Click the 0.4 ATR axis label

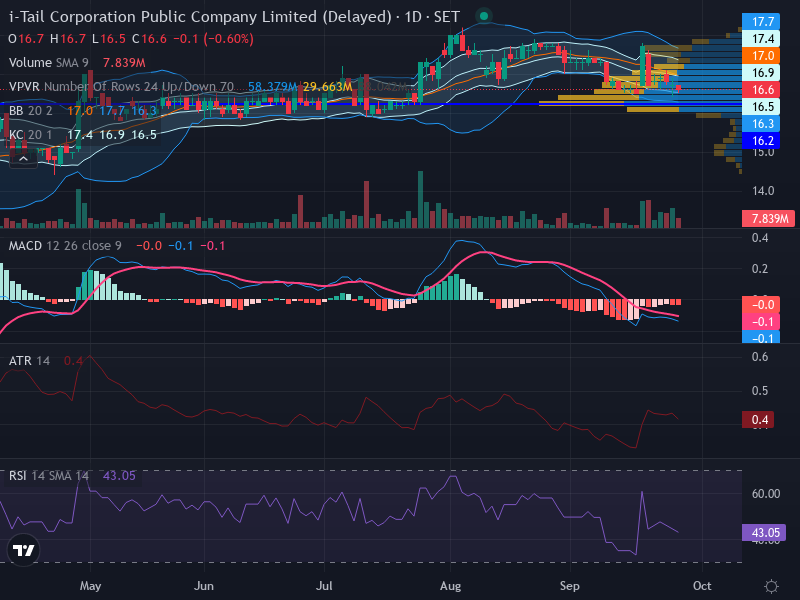pos(758,419)
